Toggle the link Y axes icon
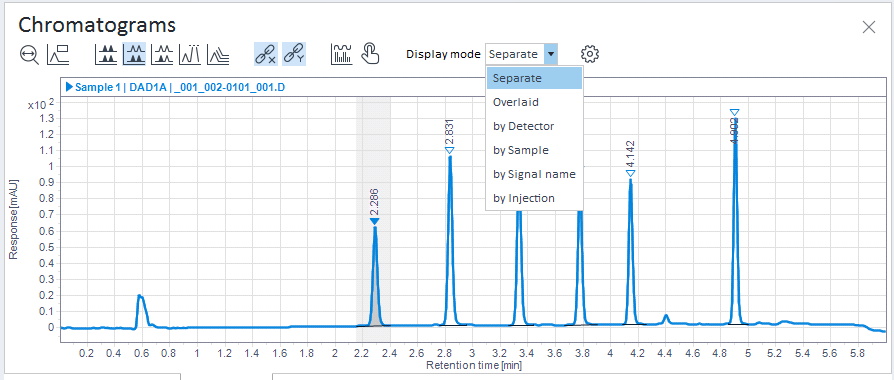The image size is (894, 380). tap(294, 54)
